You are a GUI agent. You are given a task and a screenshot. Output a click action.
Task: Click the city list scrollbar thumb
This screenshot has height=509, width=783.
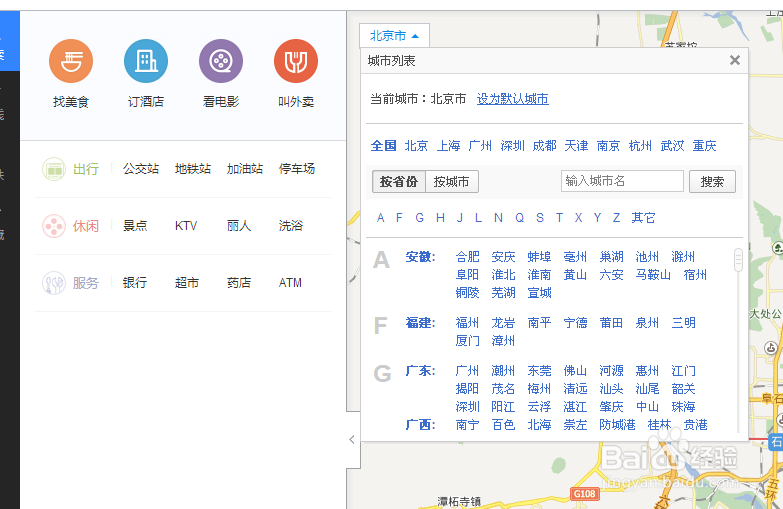738,260
